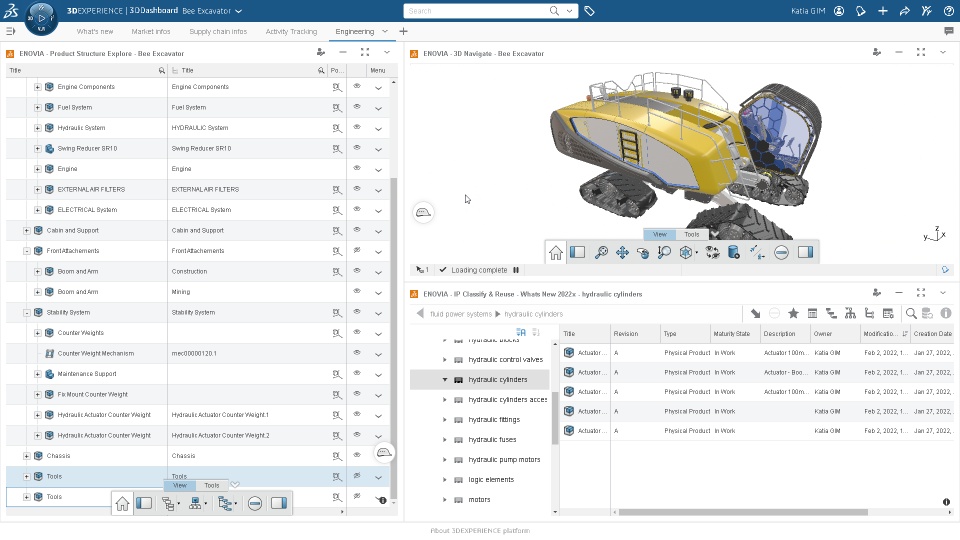The height and width of the screenshot is (540, 960).
Task: Toggle visibility eye for Fuel System
Action: (x=357, y=107)
